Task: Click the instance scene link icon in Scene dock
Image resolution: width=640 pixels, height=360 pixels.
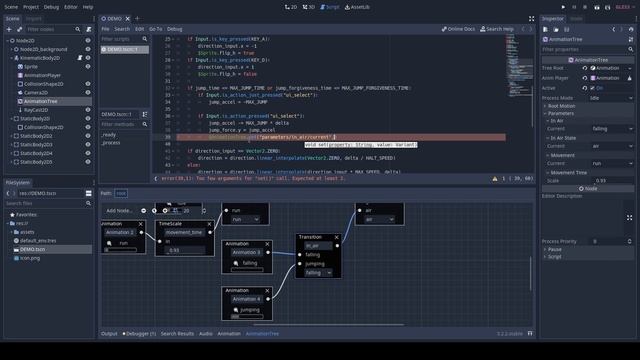Action: coord(19,29)
